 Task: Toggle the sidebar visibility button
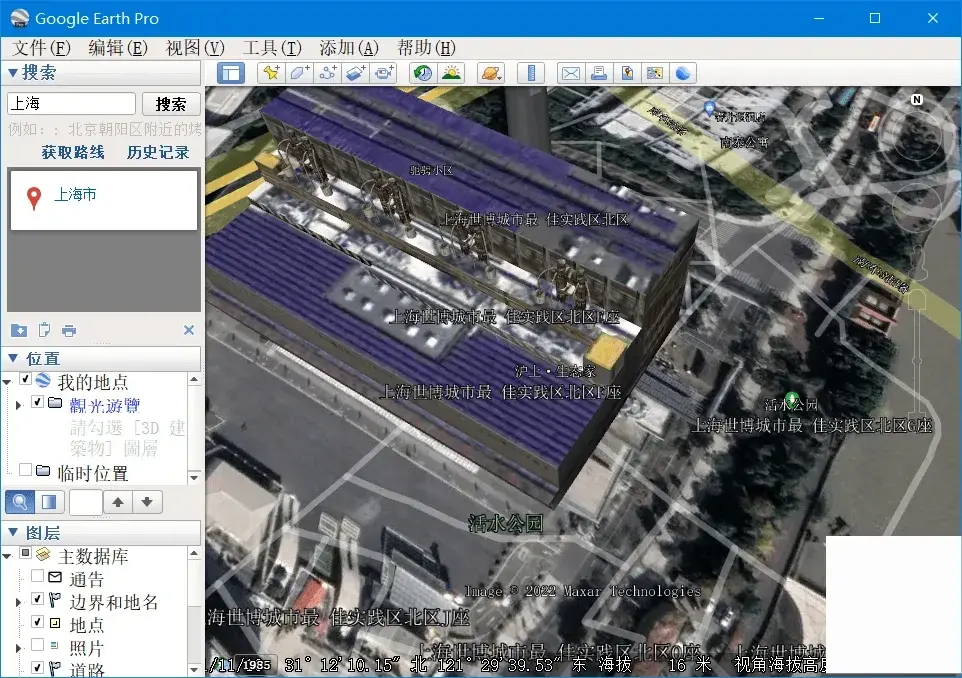coord(231,73)
